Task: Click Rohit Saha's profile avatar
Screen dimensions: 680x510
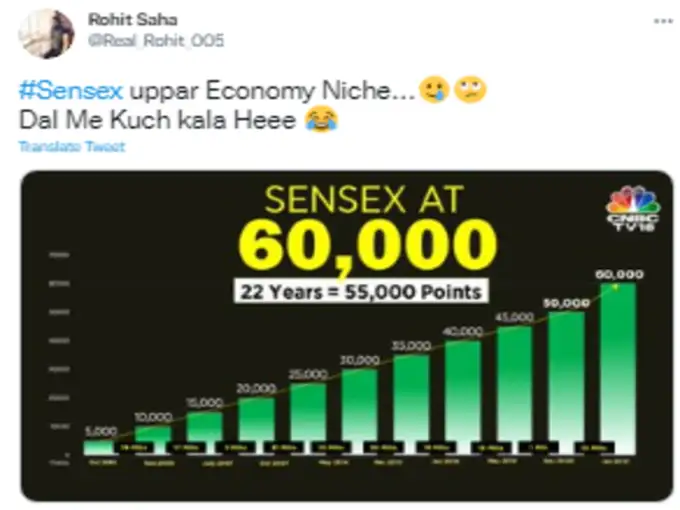Action: [46, 33]
